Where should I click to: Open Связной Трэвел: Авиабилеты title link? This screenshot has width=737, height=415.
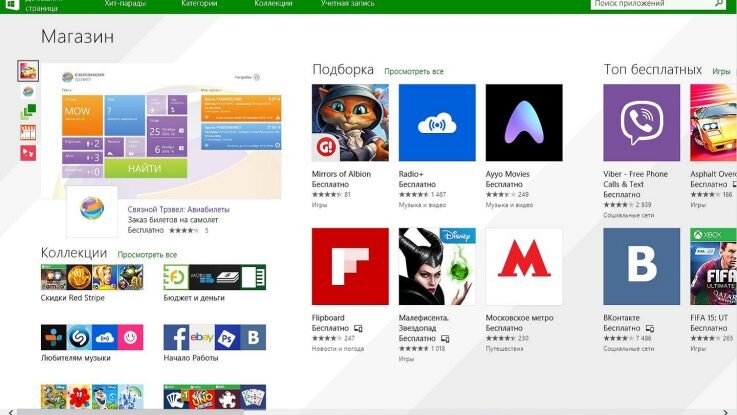click(178, 210)
